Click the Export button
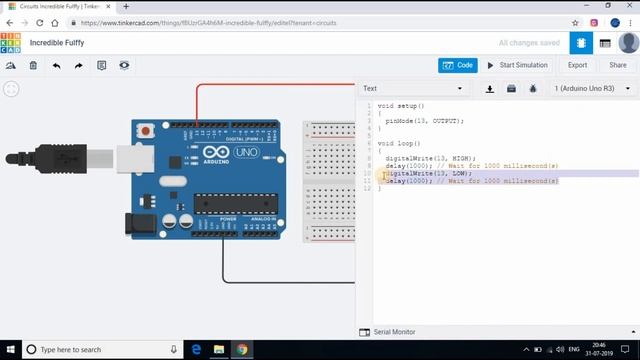640x360 pixels. (x=577, y=65)
